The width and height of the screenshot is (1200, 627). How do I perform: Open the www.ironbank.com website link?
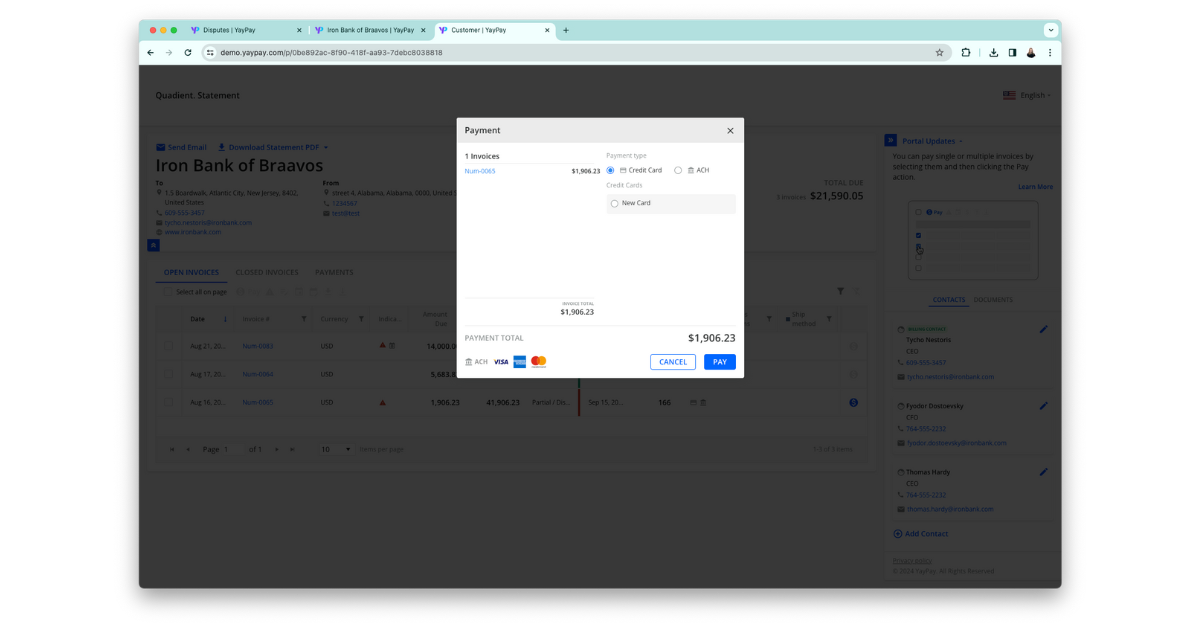[x=193, y=232]
